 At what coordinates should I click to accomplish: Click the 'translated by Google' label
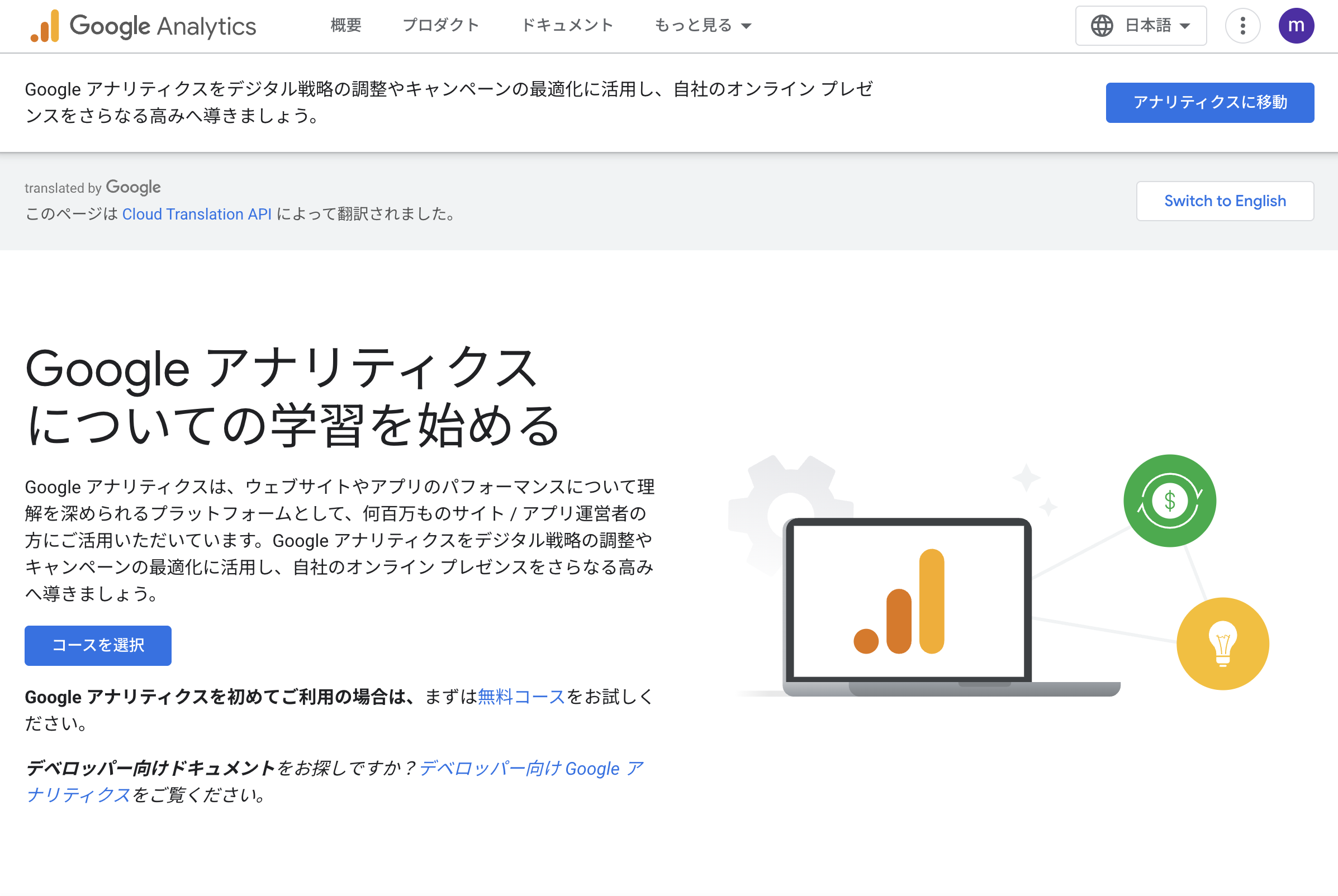point(93,188)
